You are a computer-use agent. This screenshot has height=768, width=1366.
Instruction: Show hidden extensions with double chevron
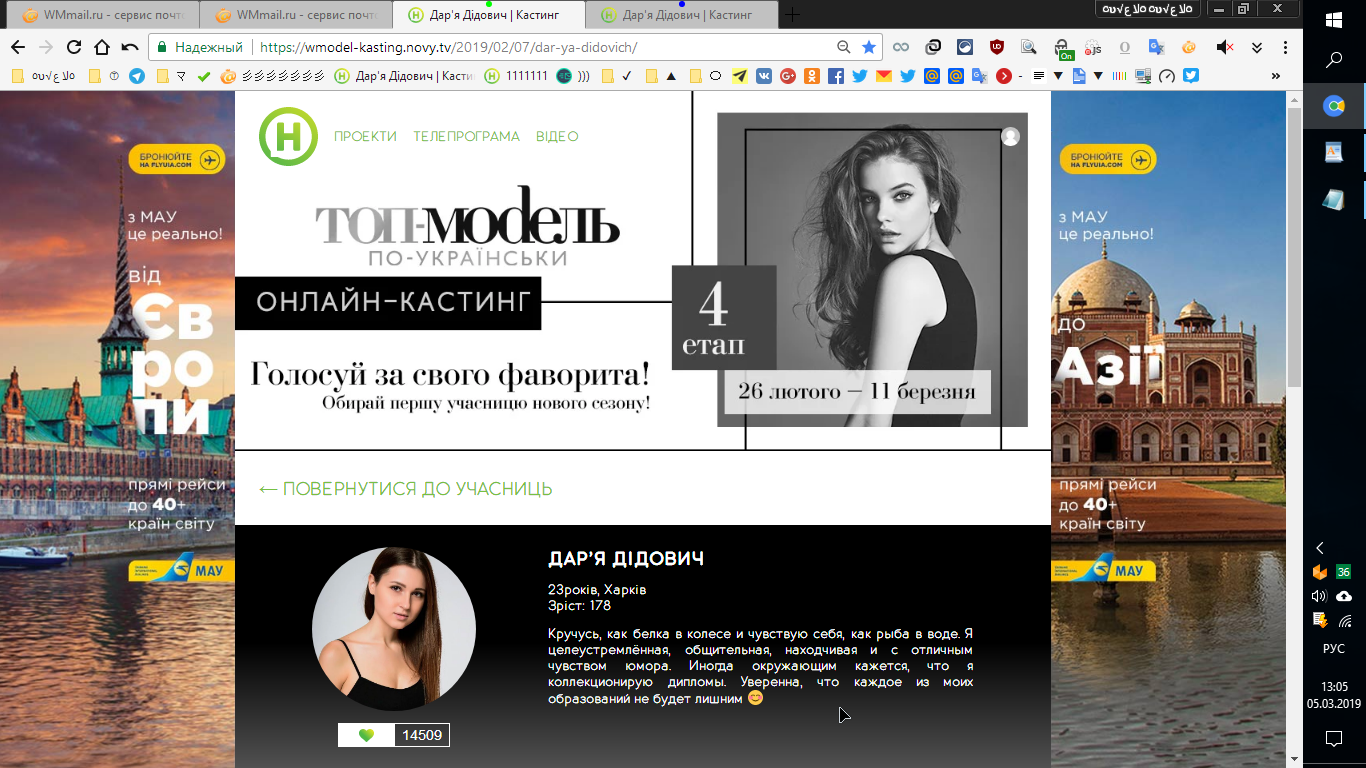1257,47
